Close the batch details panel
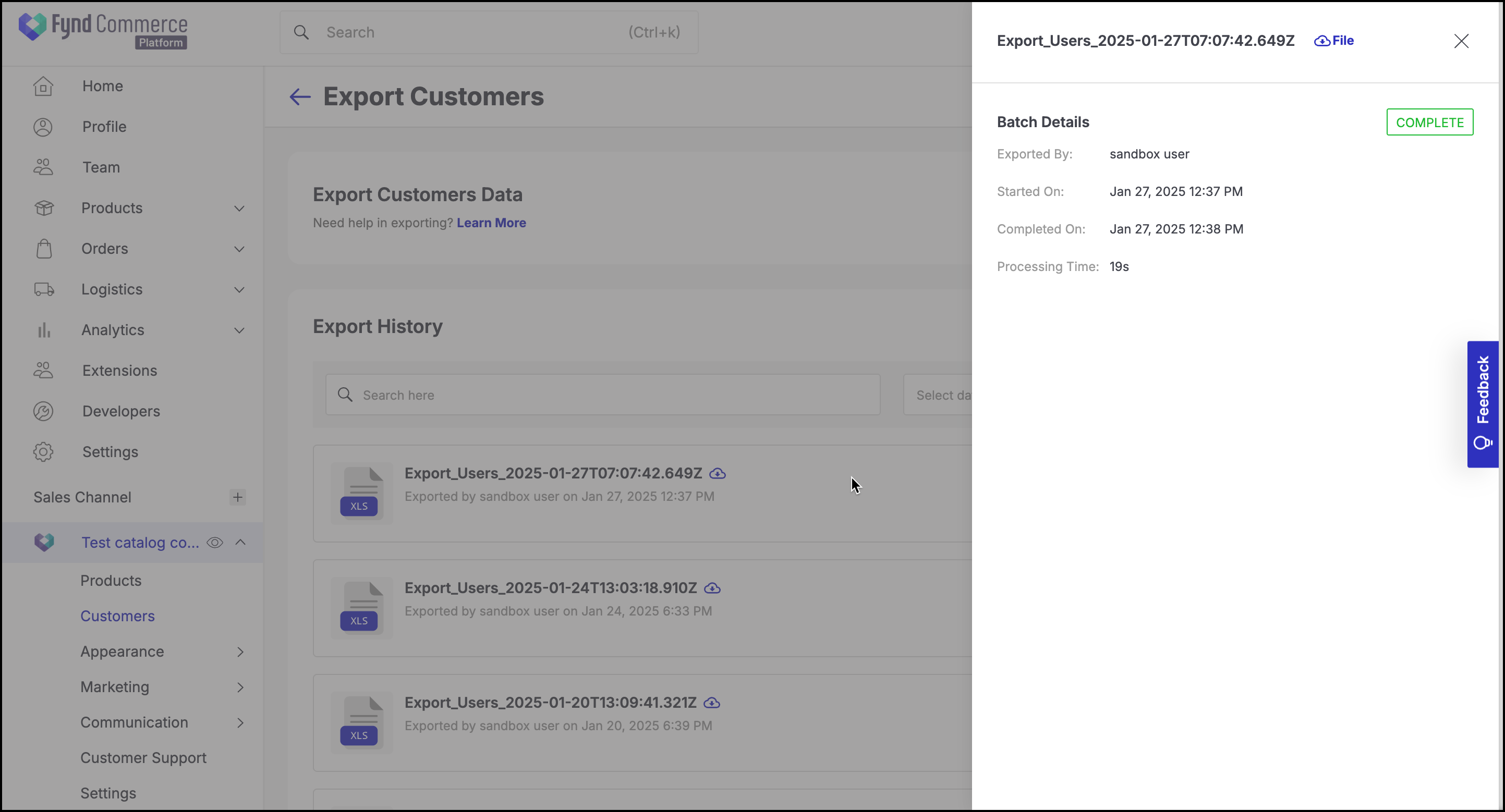Screen dimensions: 1505x812 1461,41
